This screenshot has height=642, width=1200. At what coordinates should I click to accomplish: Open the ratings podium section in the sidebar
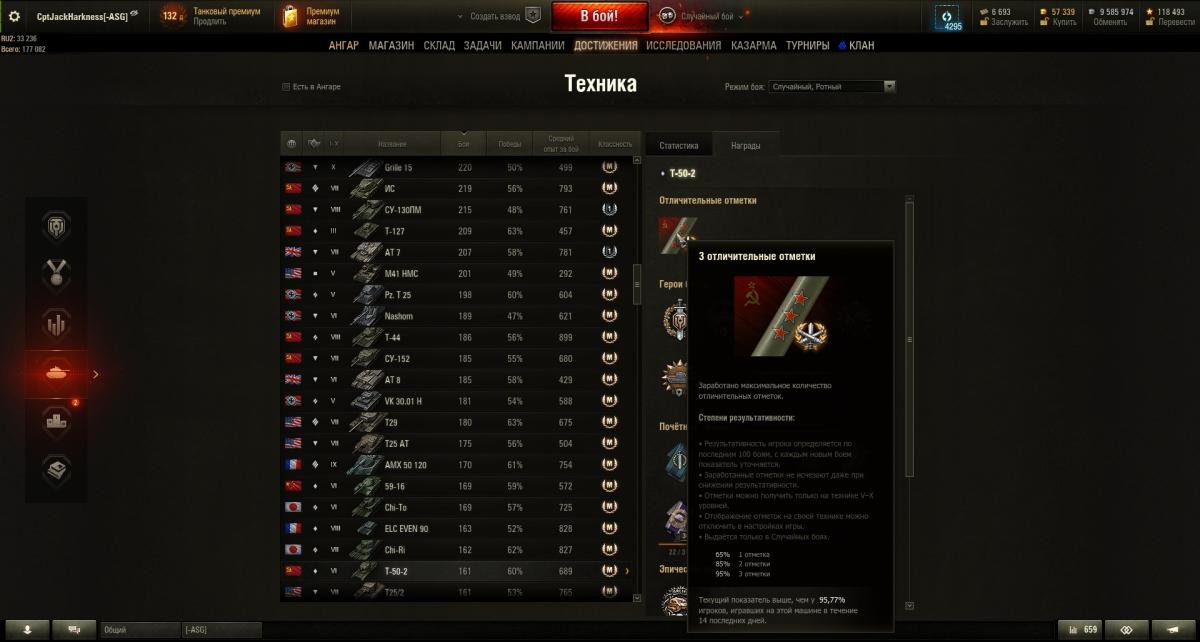(57, 421)
